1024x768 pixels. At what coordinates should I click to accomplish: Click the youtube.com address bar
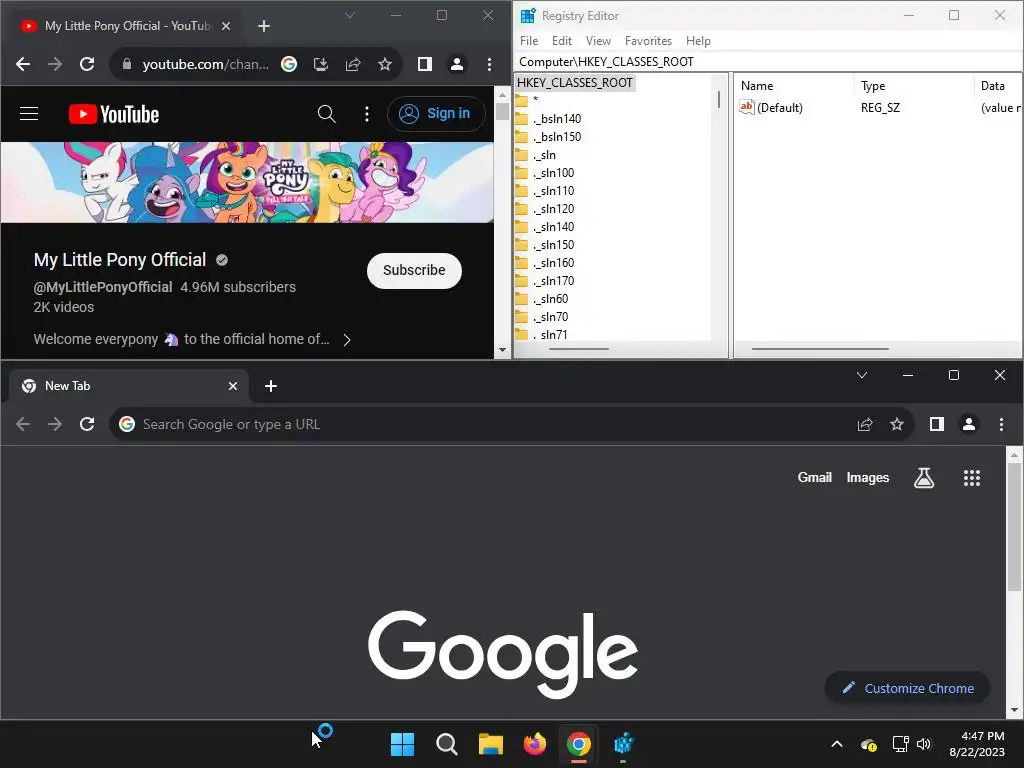(x=205, y=64)
